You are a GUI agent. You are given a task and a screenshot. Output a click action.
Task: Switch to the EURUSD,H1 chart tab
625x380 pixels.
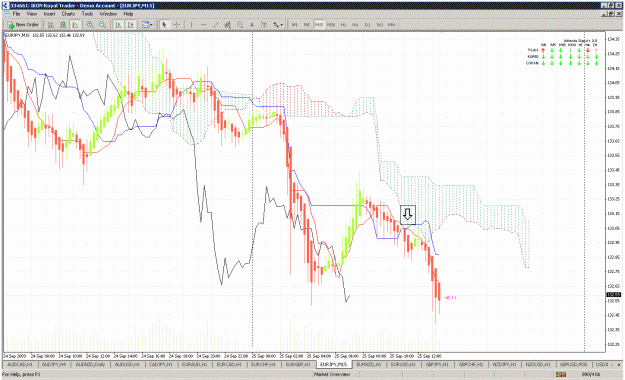point(403,364)
